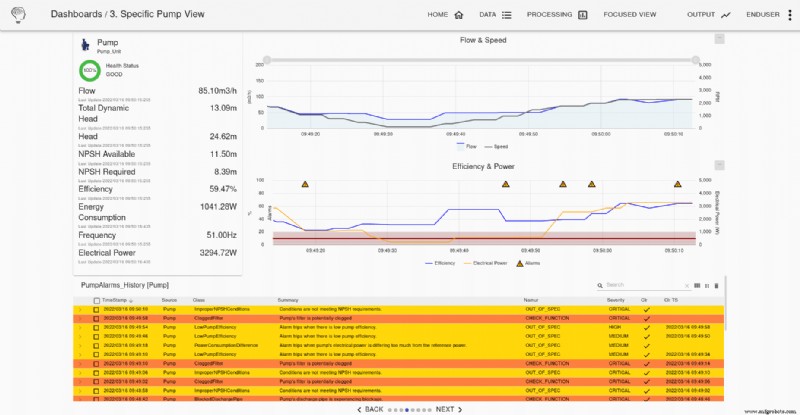Open the DATA menu item
Image resolution: width=800 pixels, height=415 pixels.
click(495, 15)
